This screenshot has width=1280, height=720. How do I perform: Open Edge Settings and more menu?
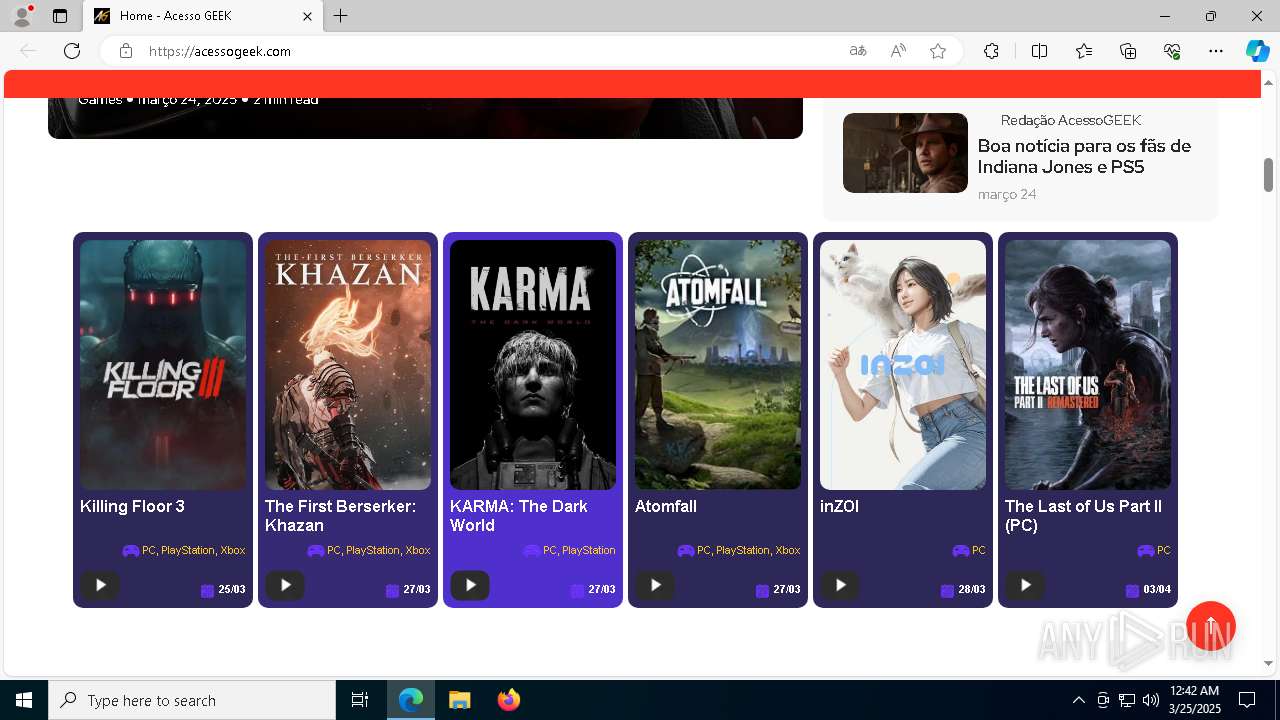coord(1216,51)
